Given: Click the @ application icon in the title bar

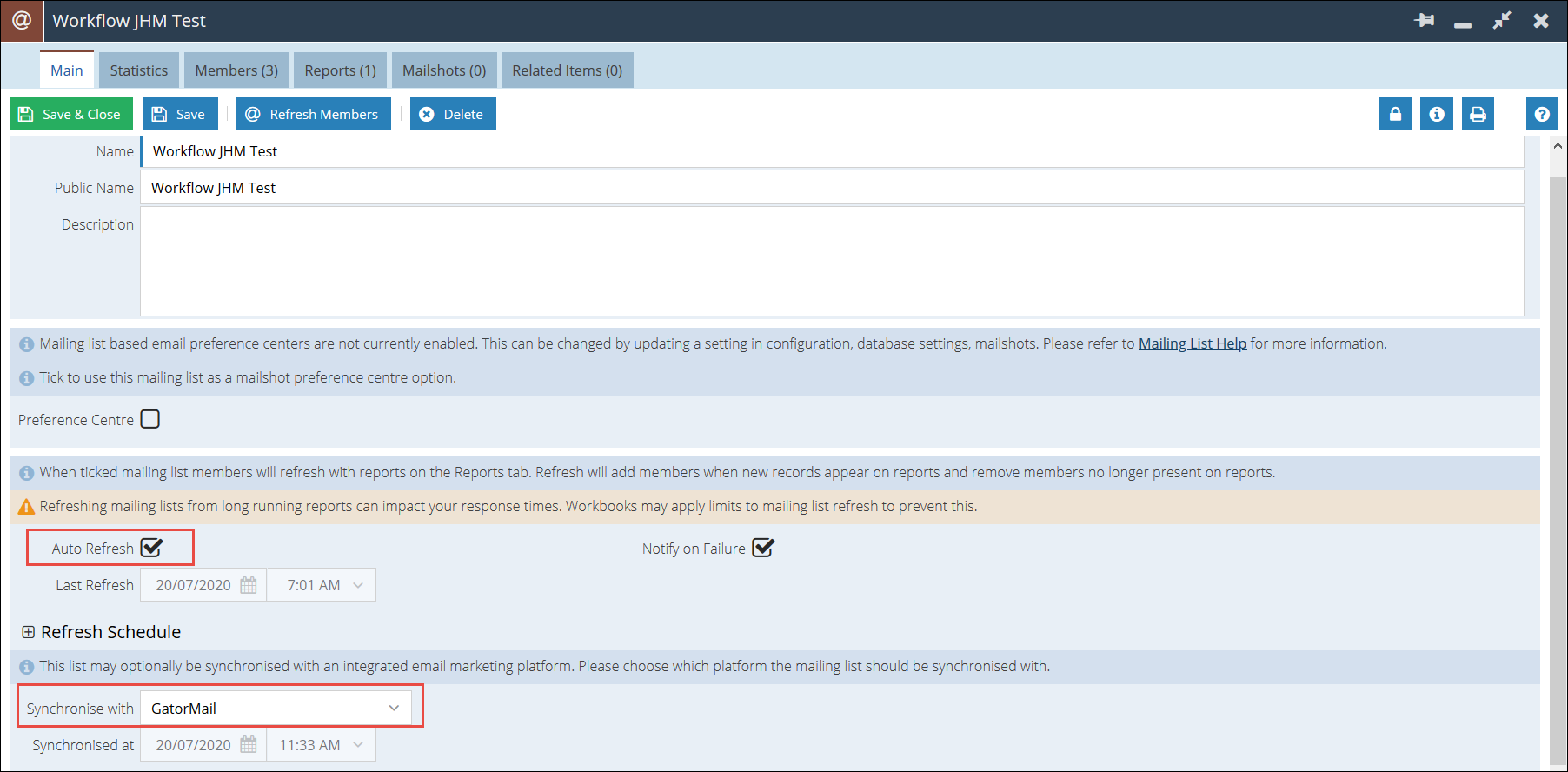Looking at the screenshot, I should (x=22, y=21).
